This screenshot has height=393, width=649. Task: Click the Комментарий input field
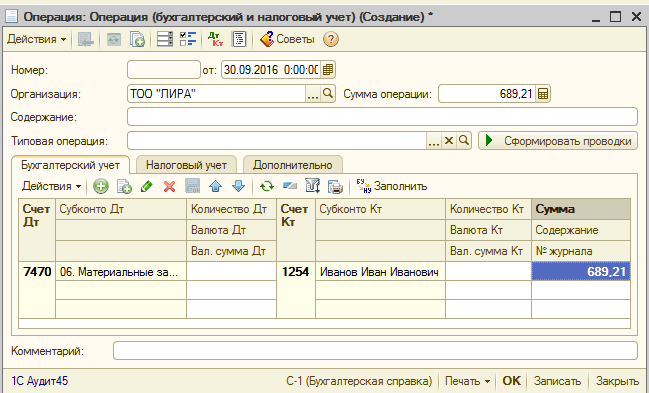(x=375, y=351)
